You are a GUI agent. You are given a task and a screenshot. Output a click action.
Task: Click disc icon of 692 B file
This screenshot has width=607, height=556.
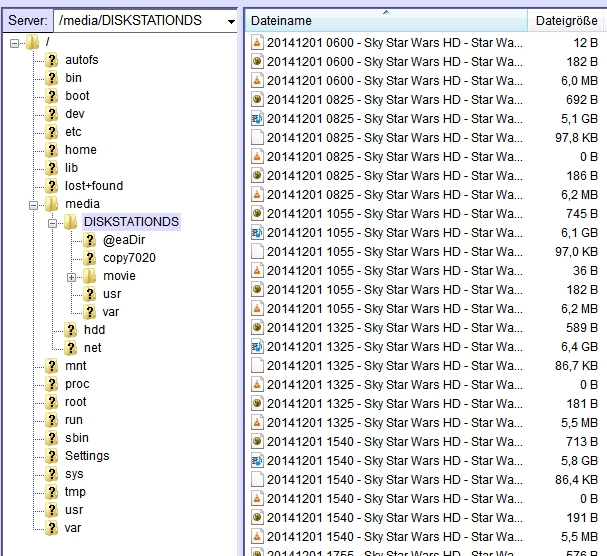pyautogui.click(x=257, y=100)
